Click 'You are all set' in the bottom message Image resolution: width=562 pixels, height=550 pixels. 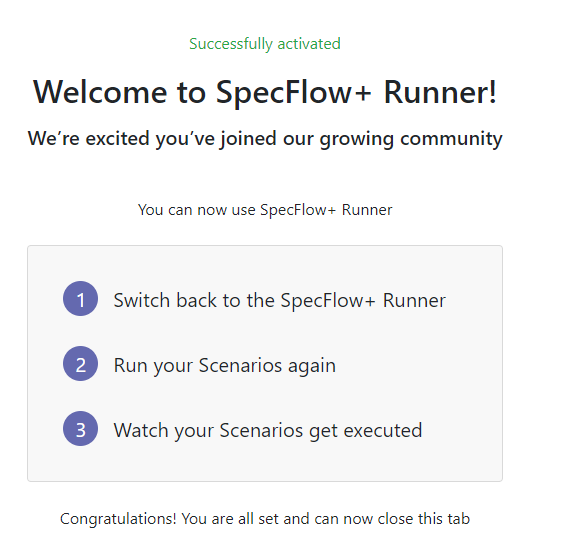click(230, 519)
